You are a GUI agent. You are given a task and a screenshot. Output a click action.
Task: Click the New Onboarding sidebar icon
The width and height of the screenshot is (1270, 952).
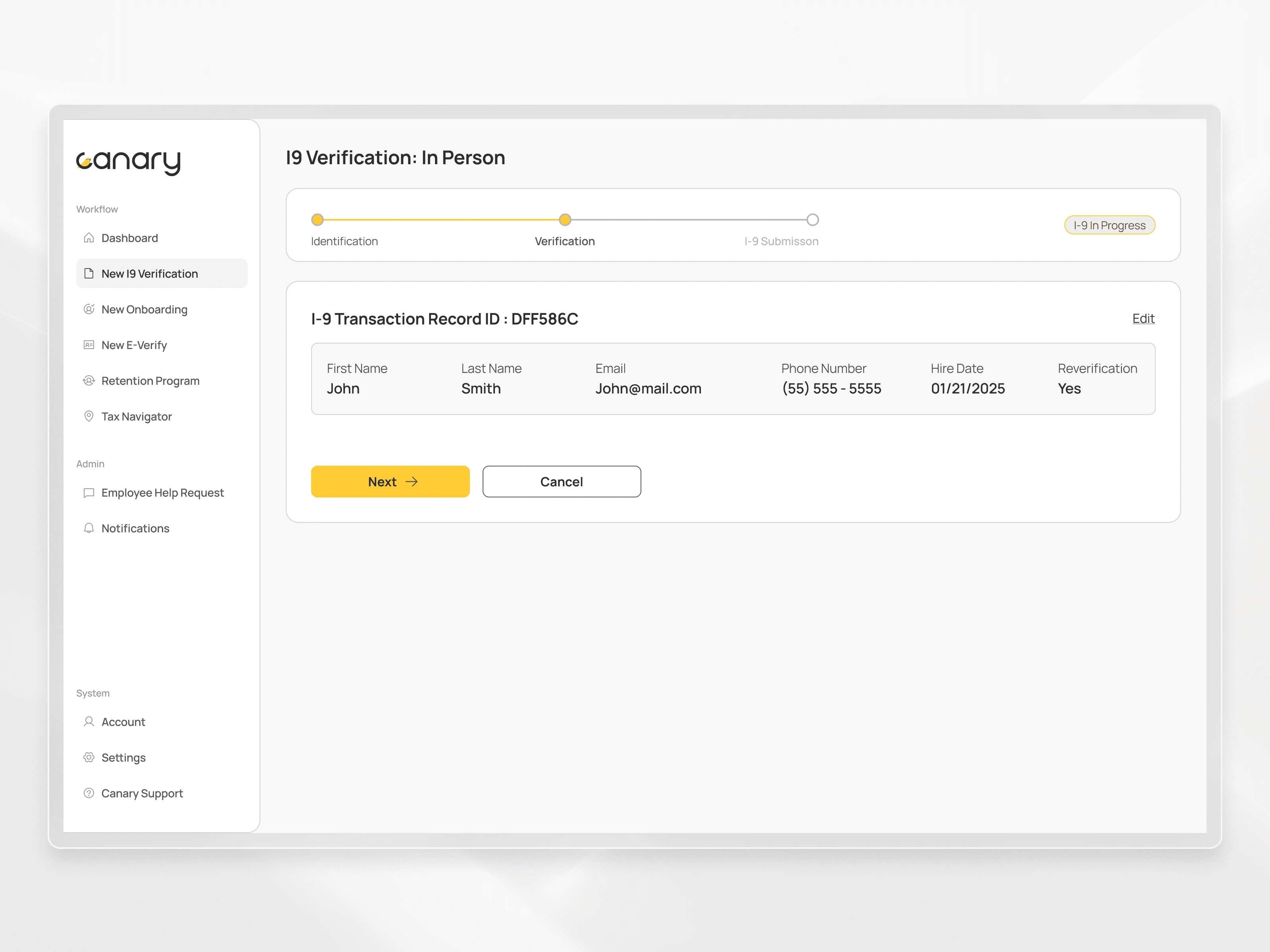[89, 309]
